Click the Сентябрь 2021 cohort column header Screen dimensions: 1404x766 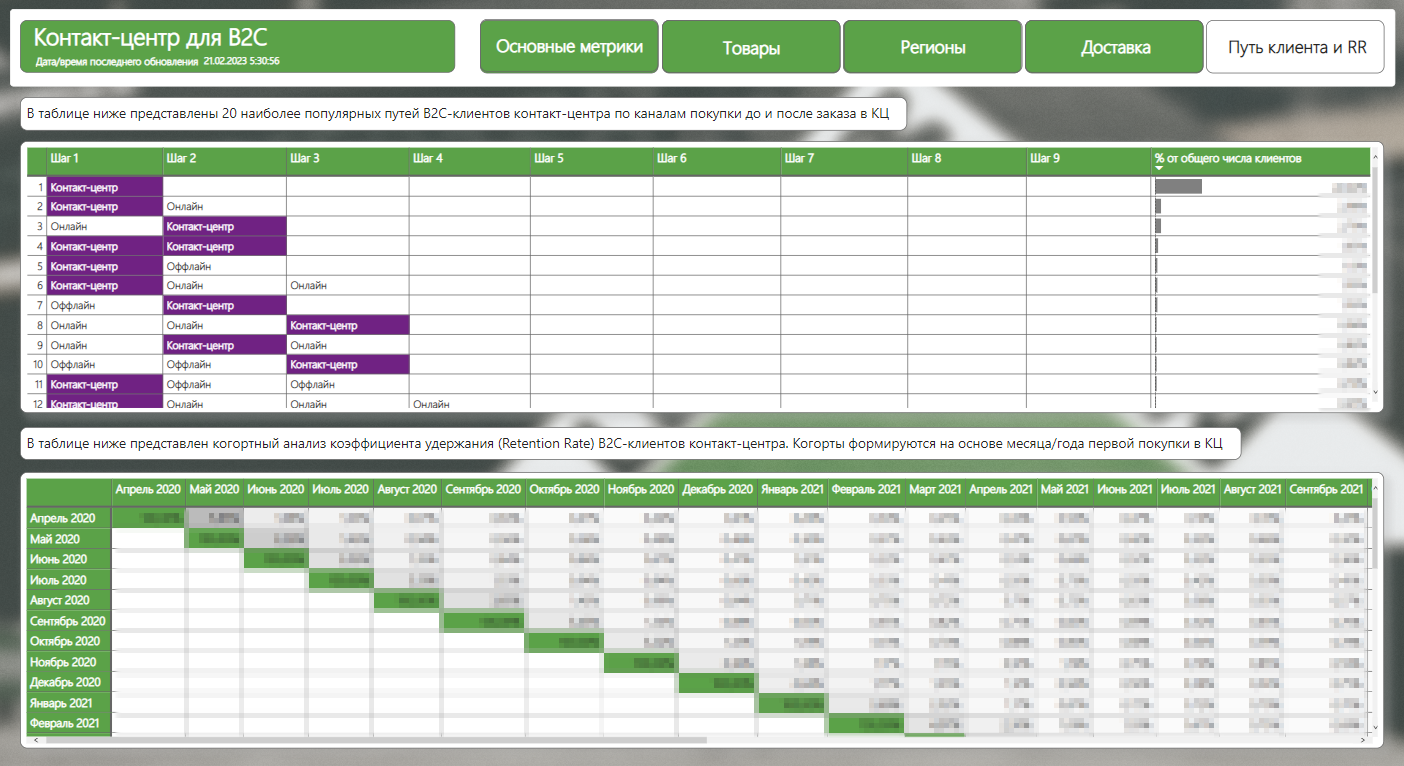(x=1326, y=490)
